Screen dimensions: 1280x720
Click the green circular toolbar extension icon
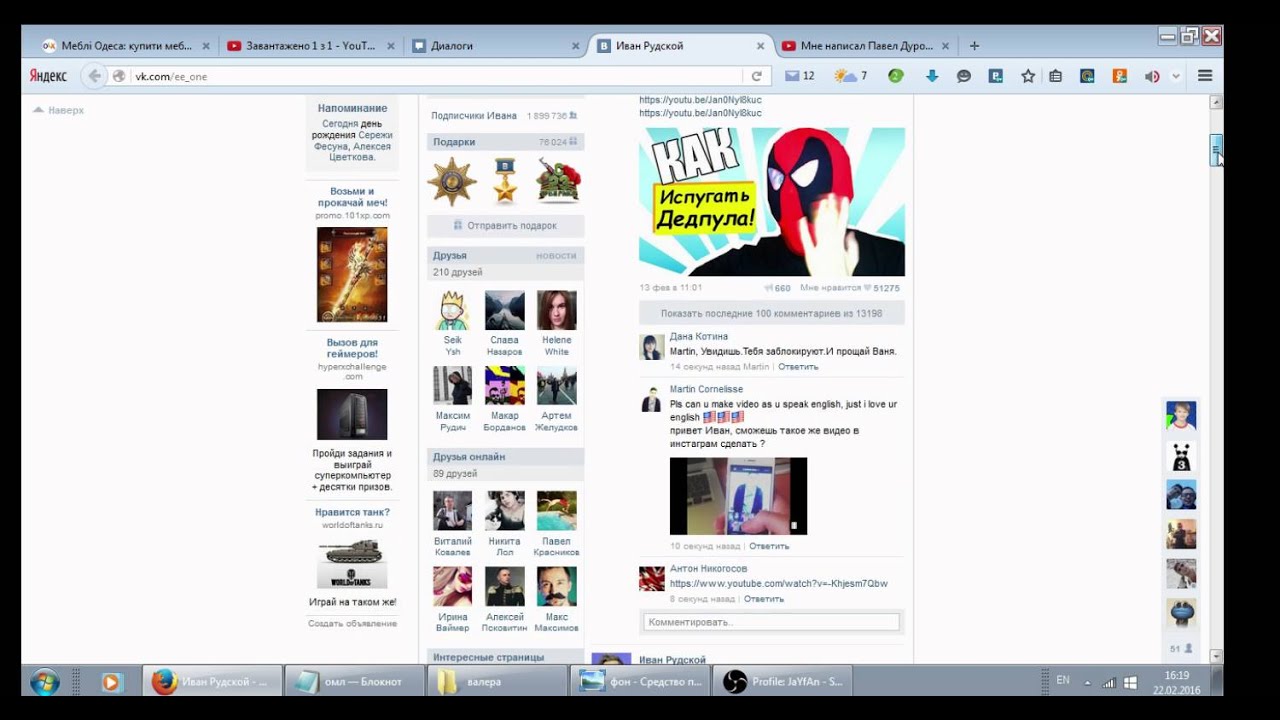pyautogui.click(x=896, y=76)
